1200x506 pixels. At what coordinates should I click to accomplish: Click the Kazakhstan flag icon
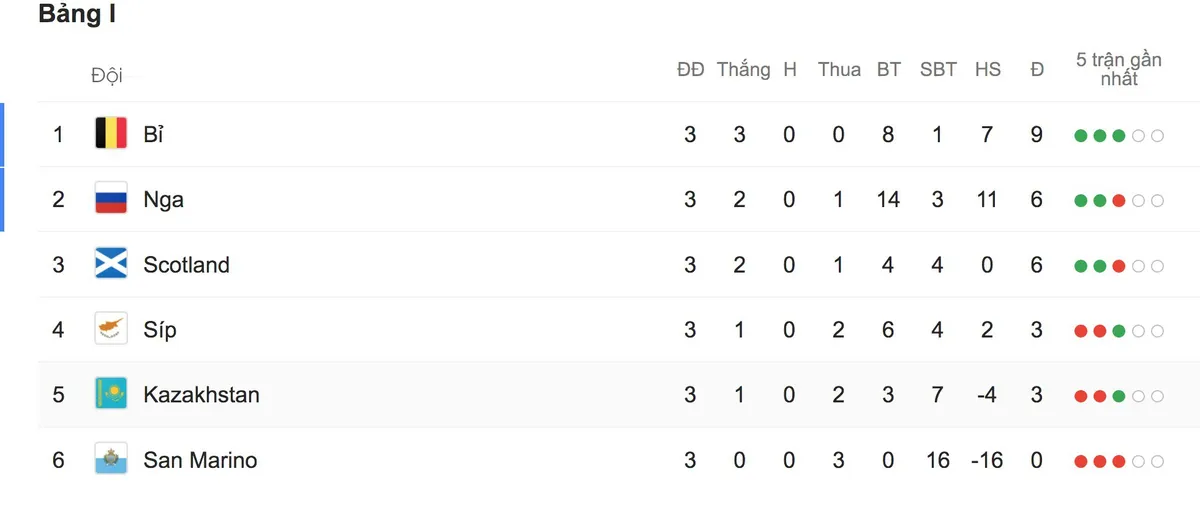pos(111,394)
